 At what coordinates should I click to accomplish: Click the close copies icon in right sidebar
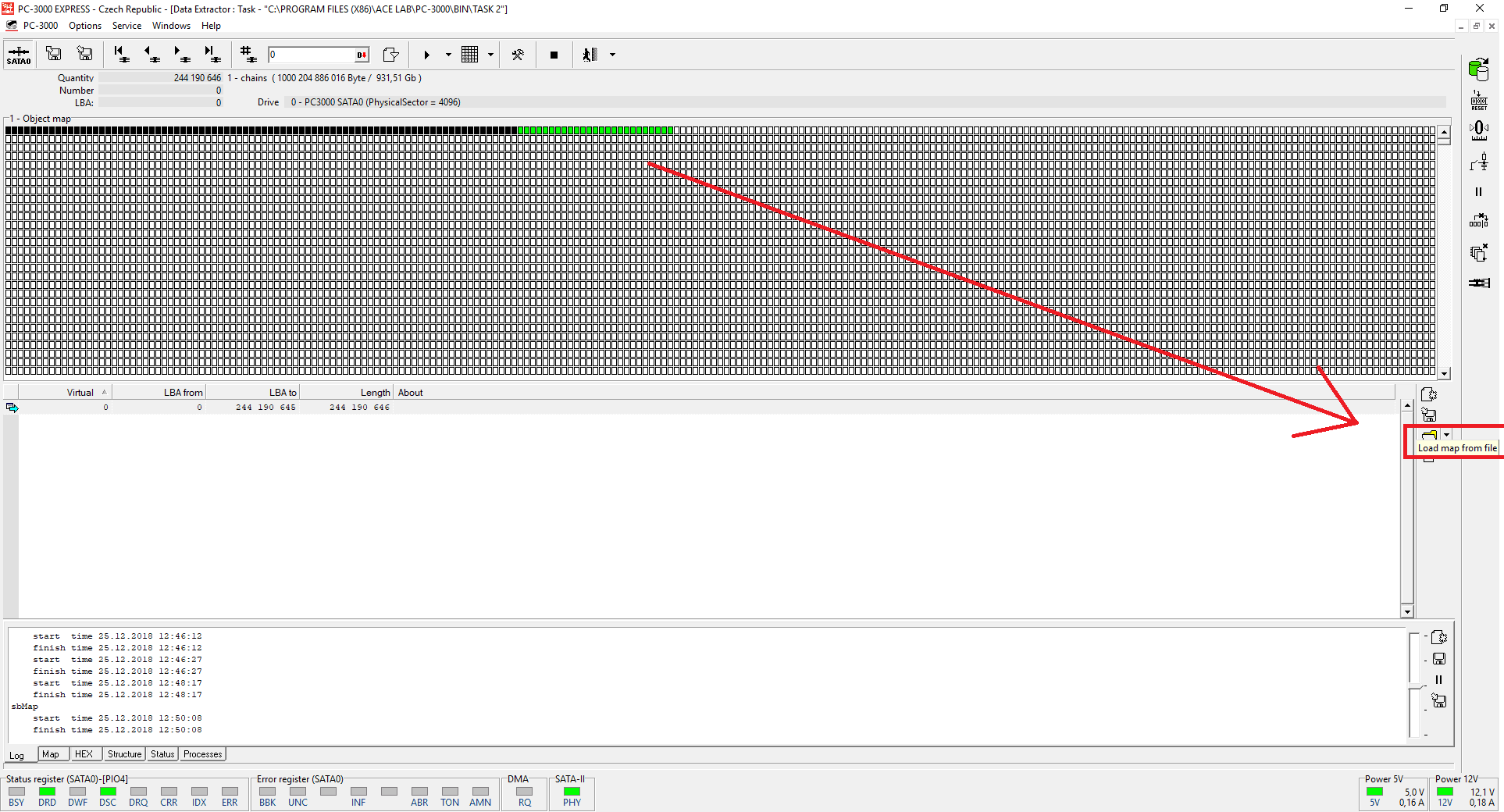1479,252
